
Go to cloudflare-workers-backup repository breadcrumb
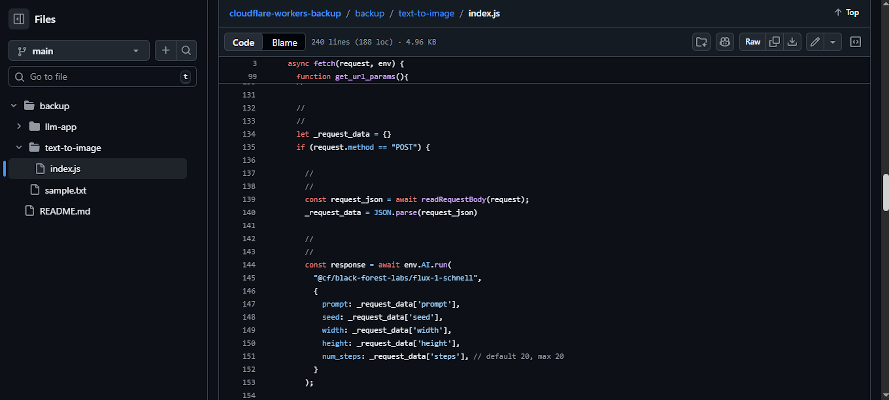click(285, 13)
